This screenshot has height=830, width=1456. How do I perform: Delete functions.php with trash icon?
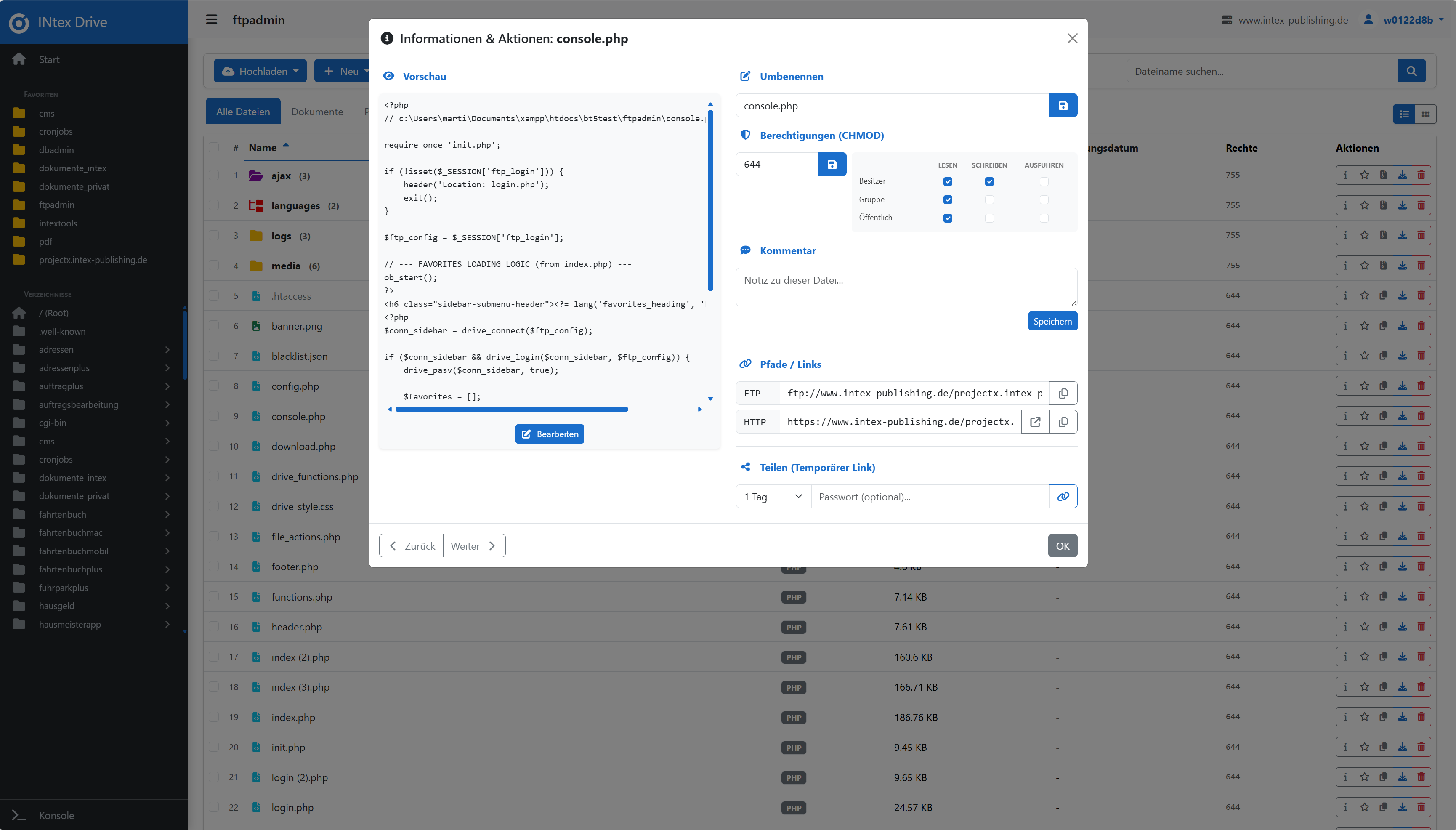(x=1422, y=596)
